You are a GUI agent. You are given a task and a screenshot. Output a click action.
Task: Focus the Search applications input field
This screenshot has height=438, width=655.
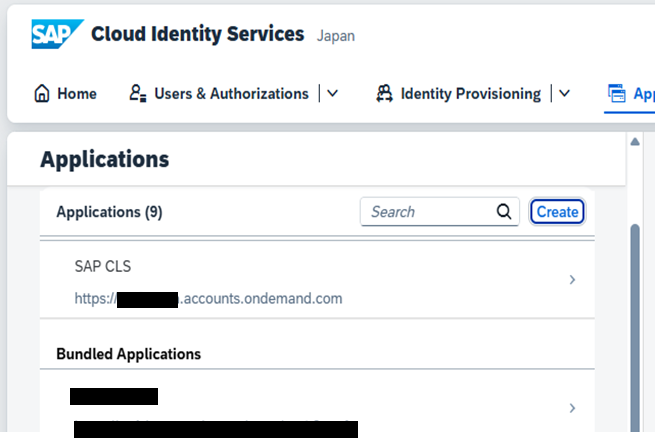pyautogui.click(x=428, y=212)
